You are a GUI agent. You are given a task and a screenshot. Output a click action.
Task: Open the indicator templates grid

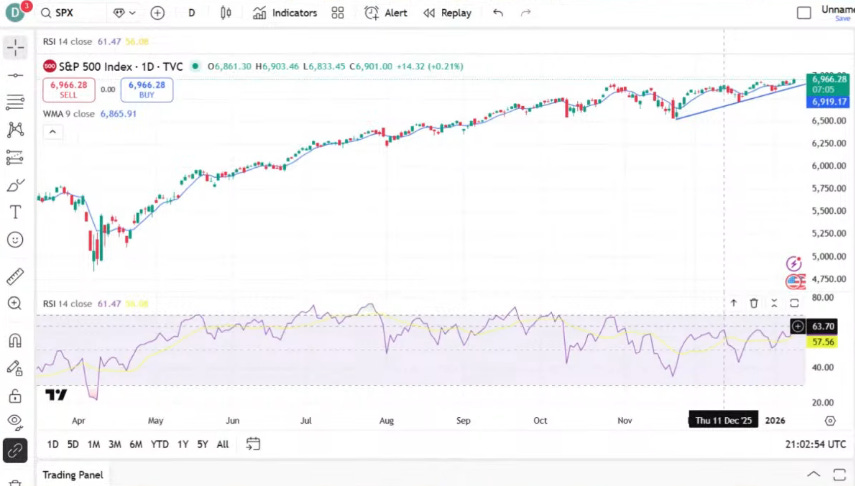[x=338, y=13]
